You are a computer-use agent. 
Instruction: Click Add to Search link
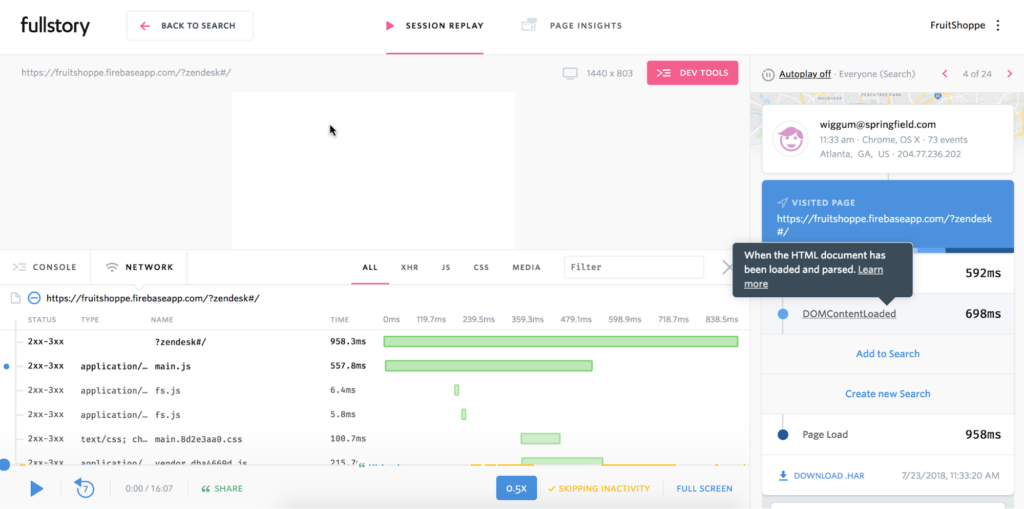[x=888, y=353]
